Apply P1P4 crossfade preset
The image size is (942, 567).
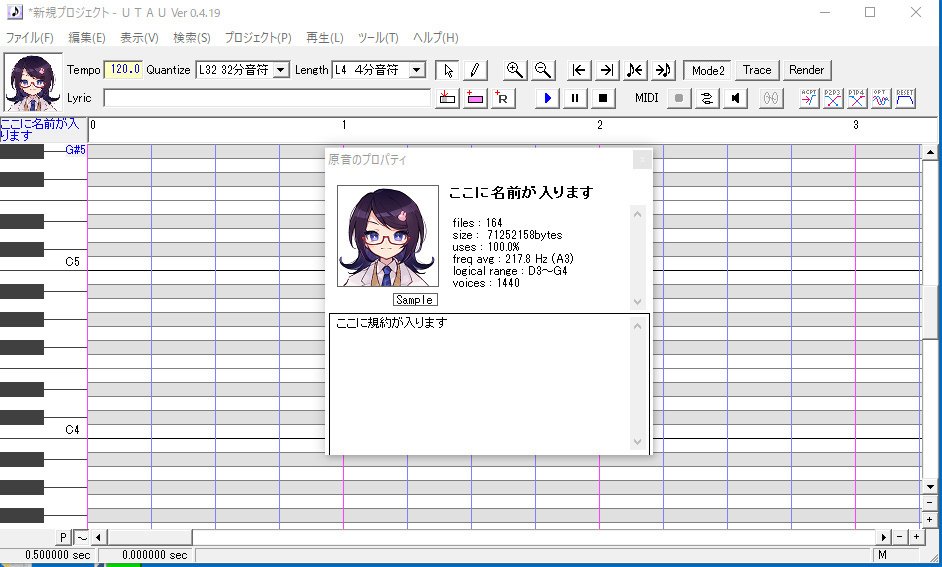tap(857, 98)
